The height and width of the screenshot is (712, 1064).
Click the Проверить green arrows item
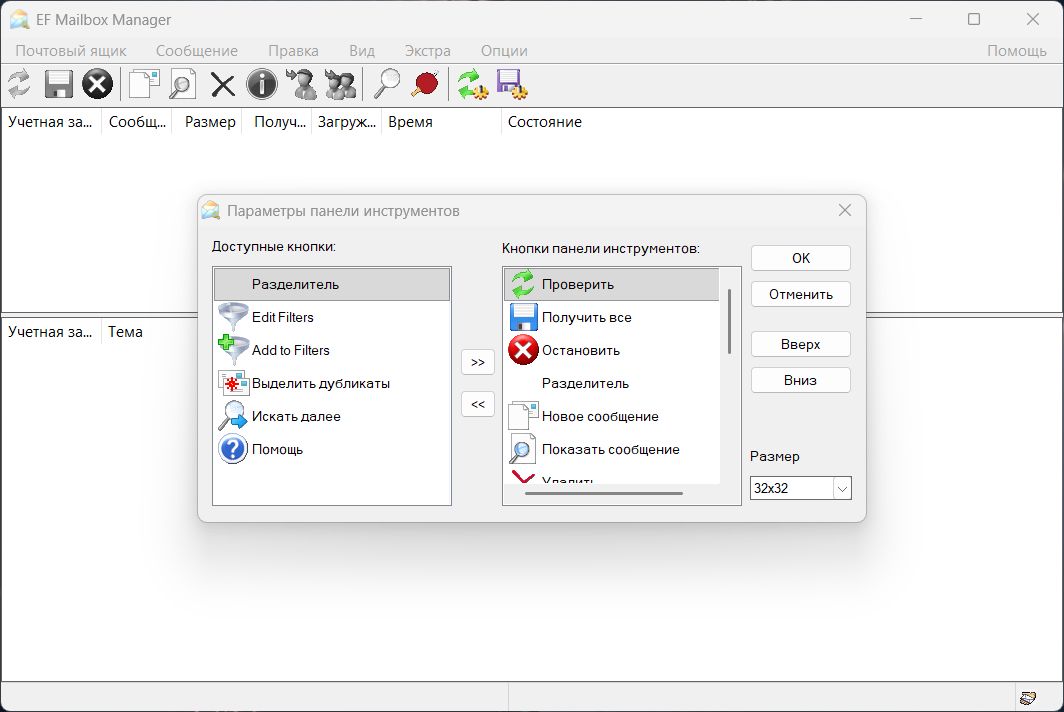pyautogui.click(x=577, y=284)
